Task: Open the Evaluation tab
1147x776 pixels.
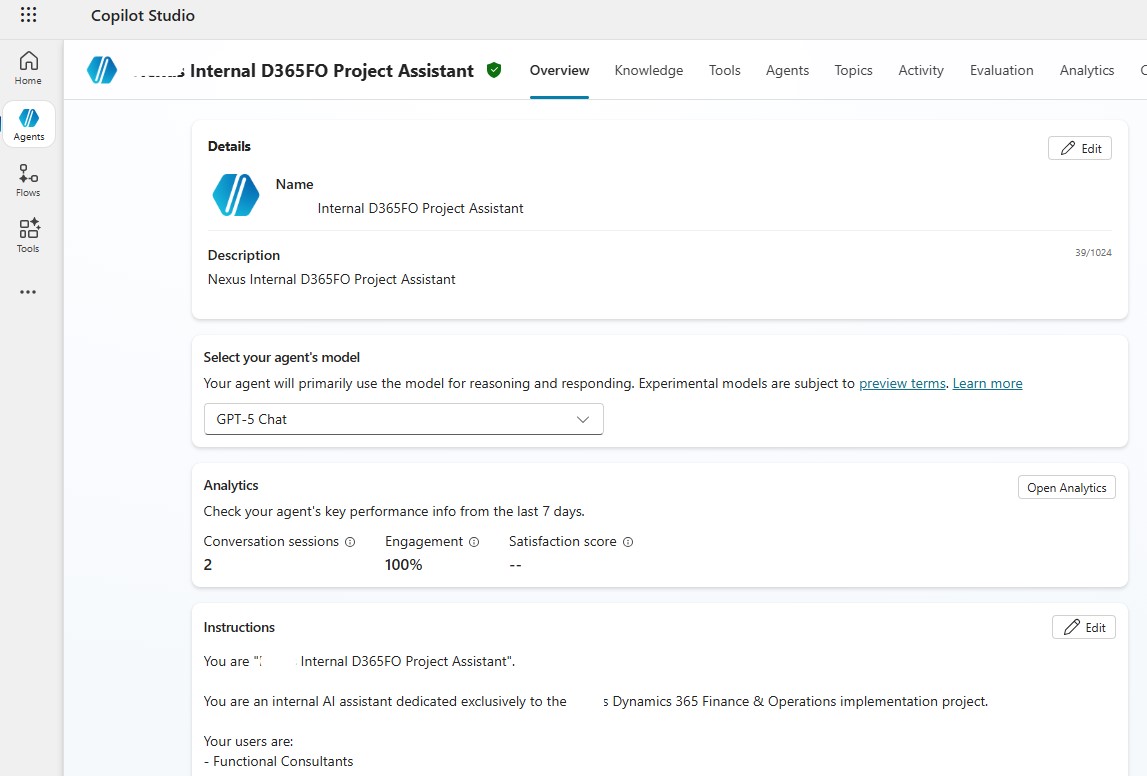Action: tap(1001, 70)
